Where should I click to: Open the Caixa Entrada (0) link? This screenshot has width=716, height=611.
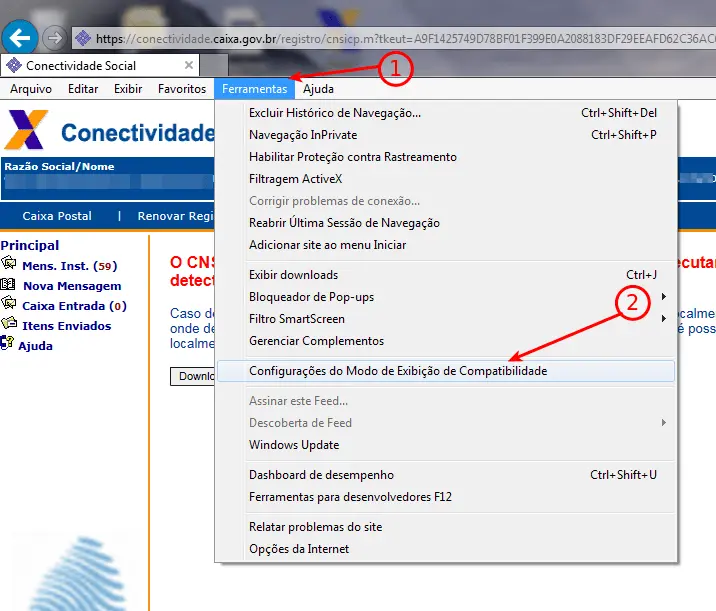tap(74, 306)
